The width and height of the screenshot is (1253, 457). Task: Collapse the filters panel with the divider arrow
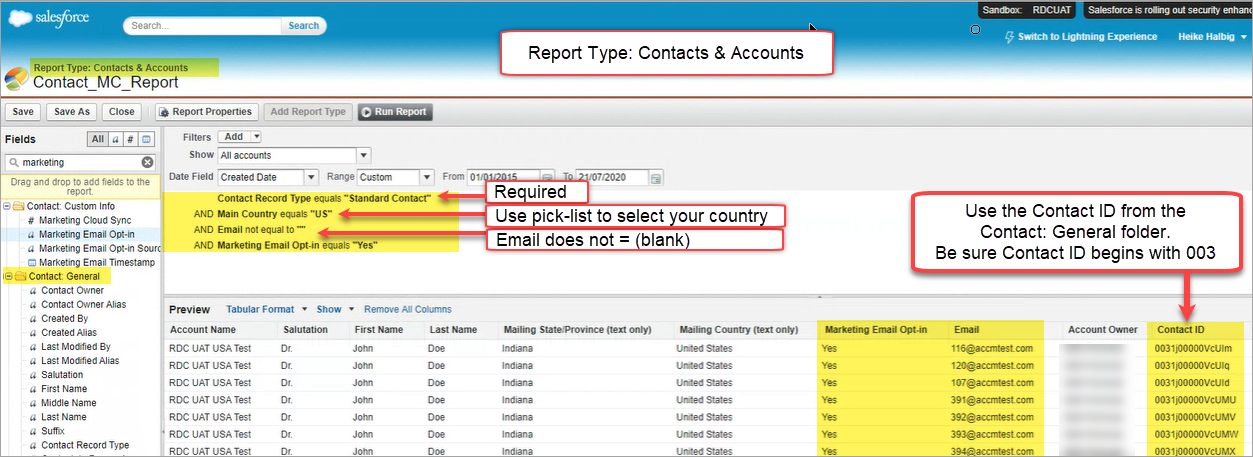(819, 297)
